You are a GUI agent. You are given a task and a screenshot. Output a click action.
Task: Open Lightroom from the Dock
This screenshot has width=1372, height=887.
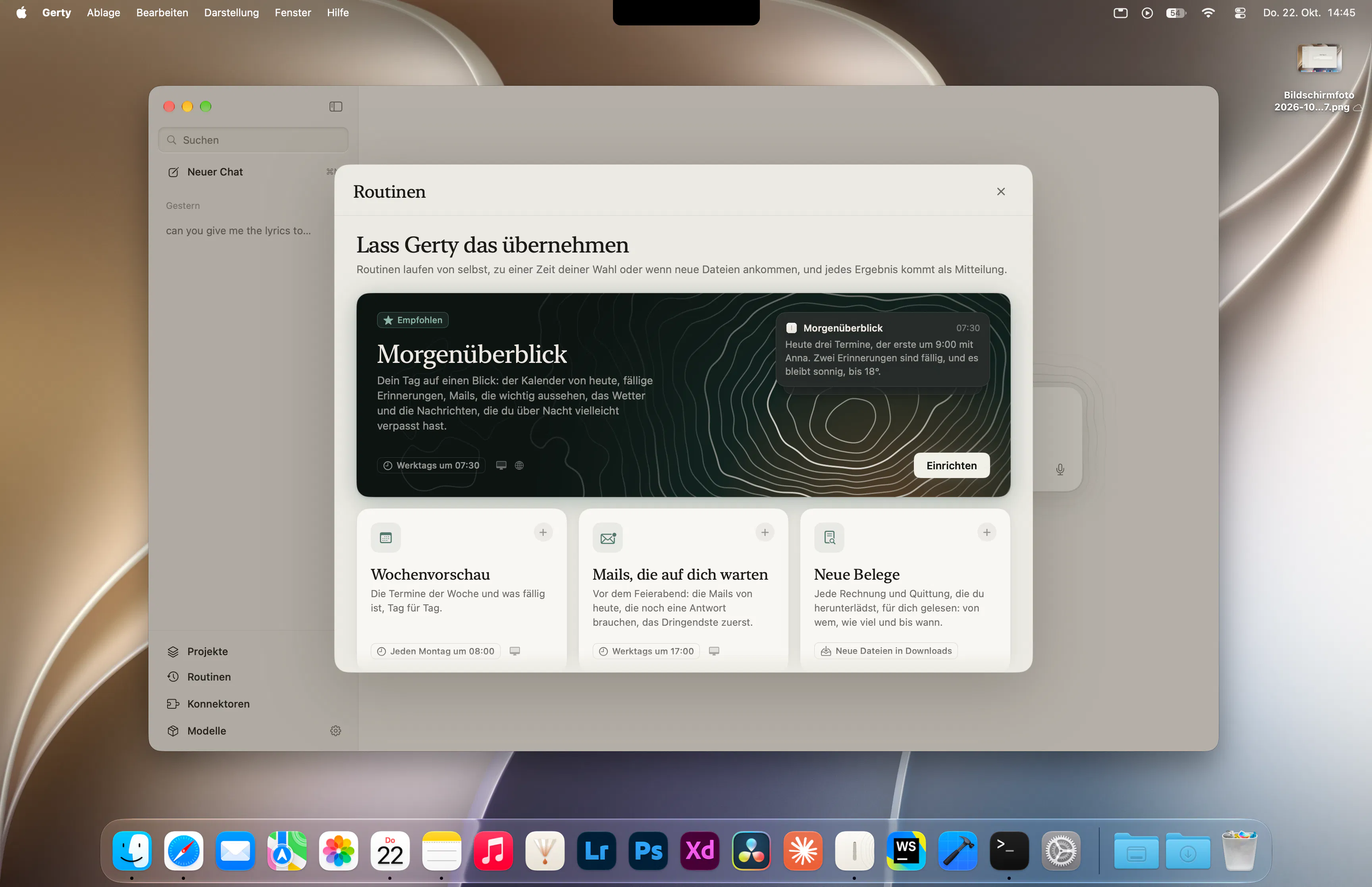596,850
